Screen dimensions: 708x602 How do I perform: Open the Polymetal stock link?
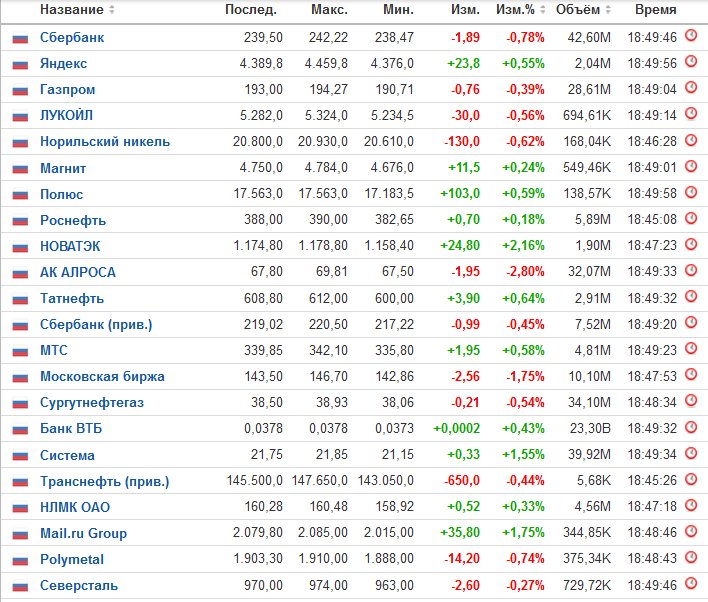pyautogui.click(x=72, y=560)
